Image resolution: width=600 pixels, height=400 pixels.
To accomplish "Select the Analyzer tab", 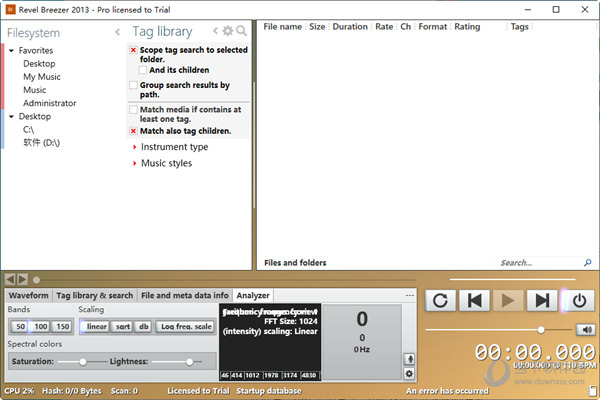I will click(253, 296).
